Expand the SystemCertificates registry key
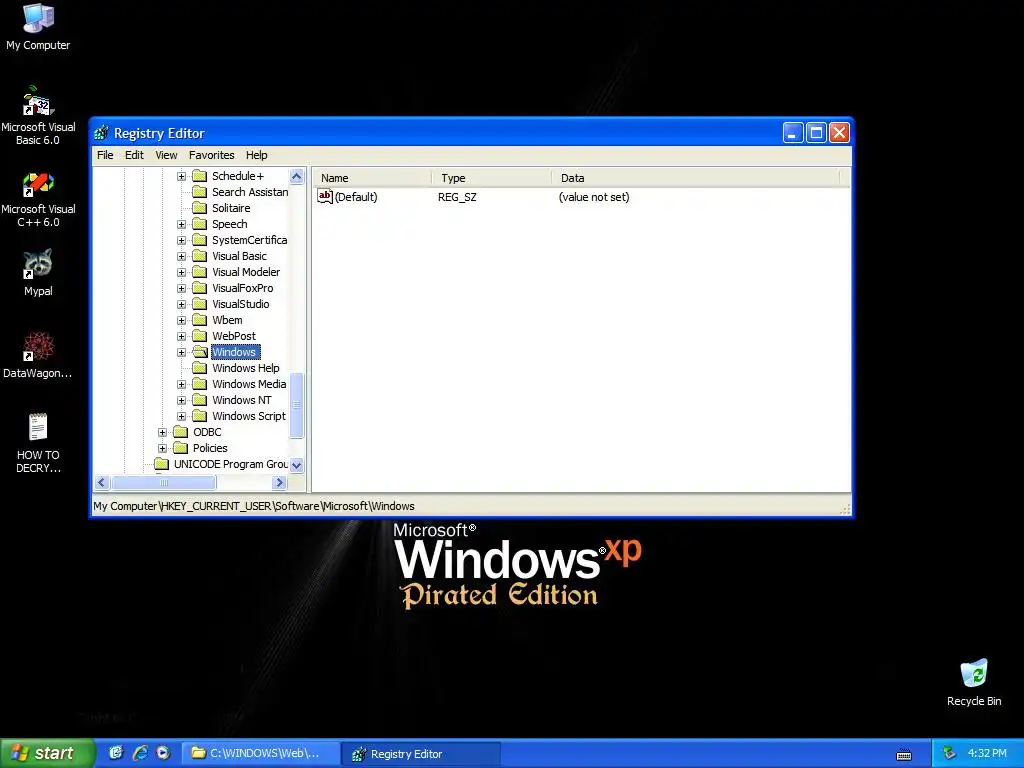The image size is (1024, 768). [182, 240]
